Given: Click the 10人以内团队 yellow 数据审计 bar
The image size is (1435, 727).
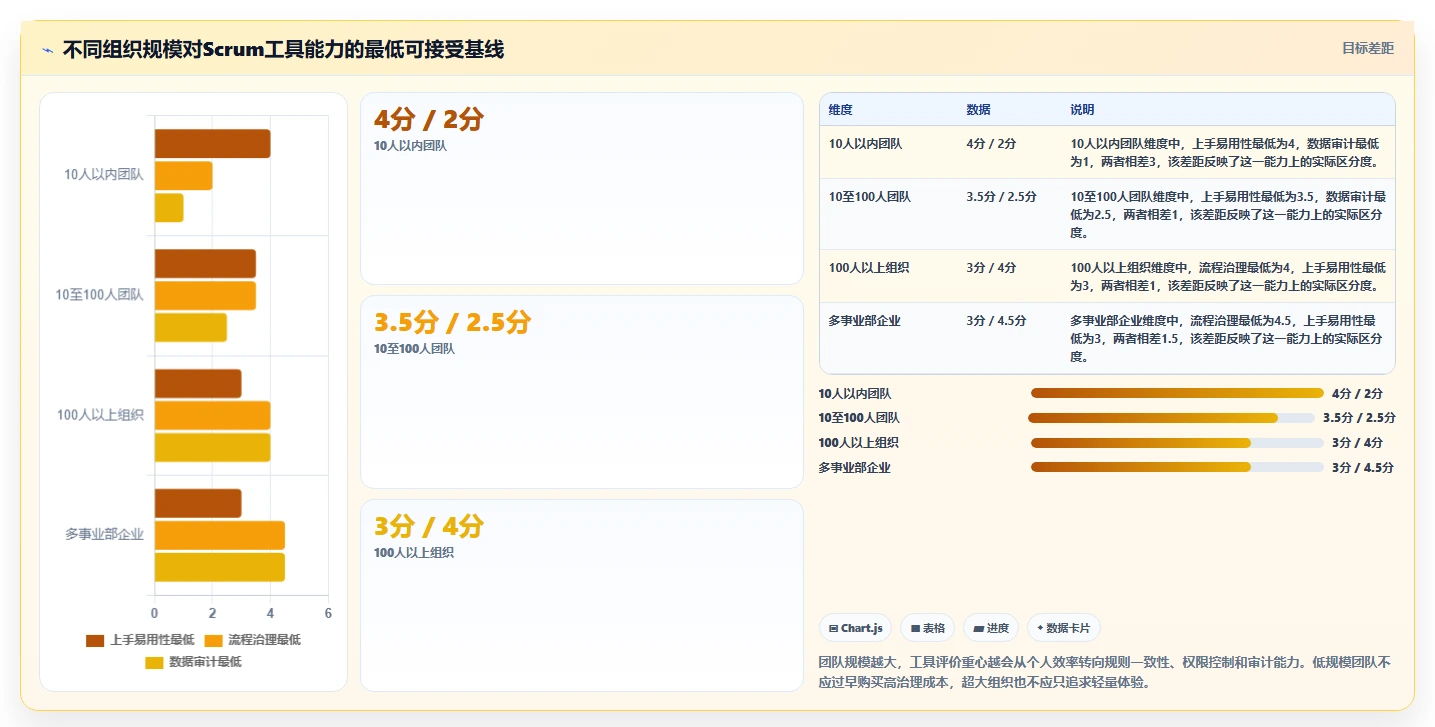Looking at the screenshot, I should coord(169,208).
